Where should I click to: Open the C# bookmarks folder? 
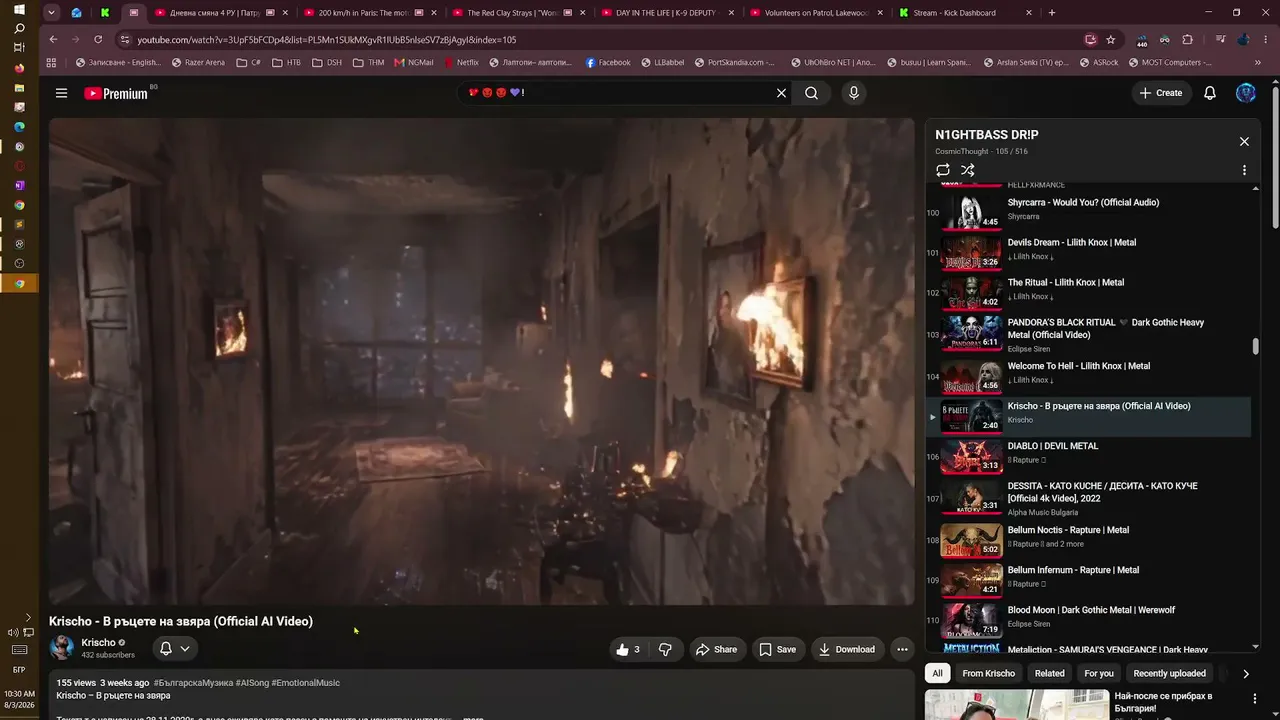[x=249, y=62]
